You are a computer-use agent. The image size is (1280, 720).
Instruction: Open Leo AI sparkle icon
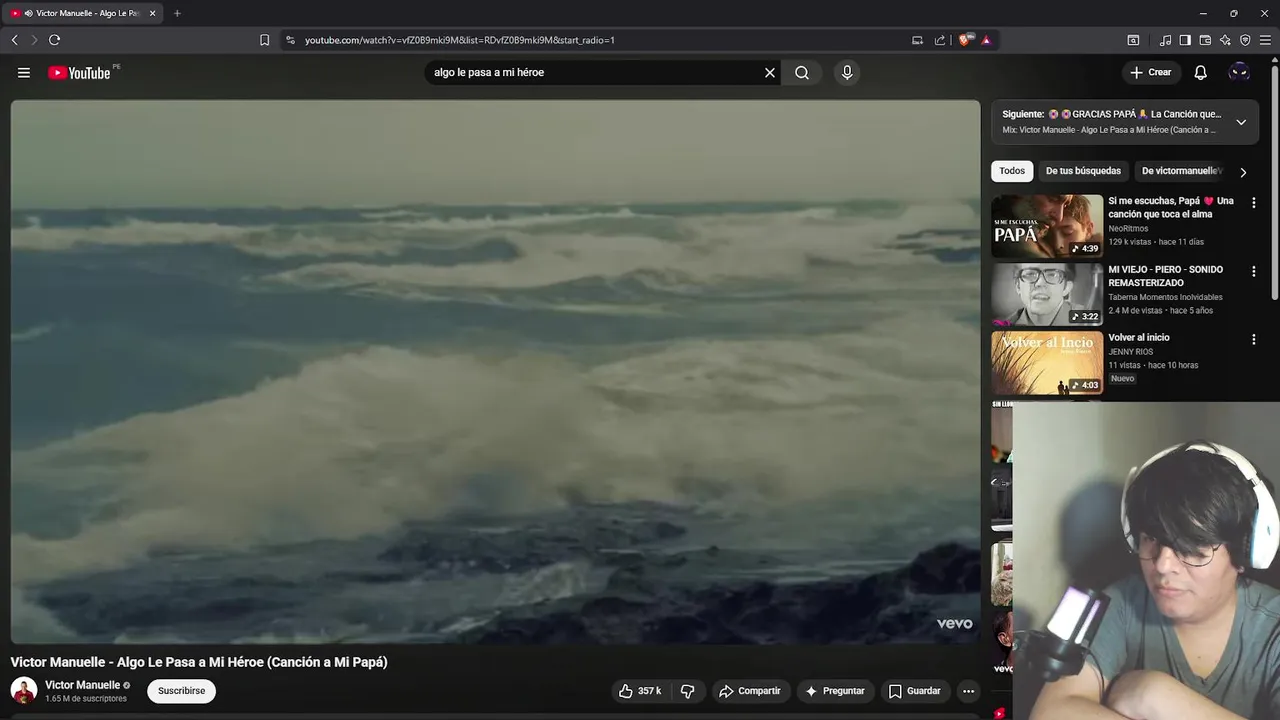coord(1225,40)
